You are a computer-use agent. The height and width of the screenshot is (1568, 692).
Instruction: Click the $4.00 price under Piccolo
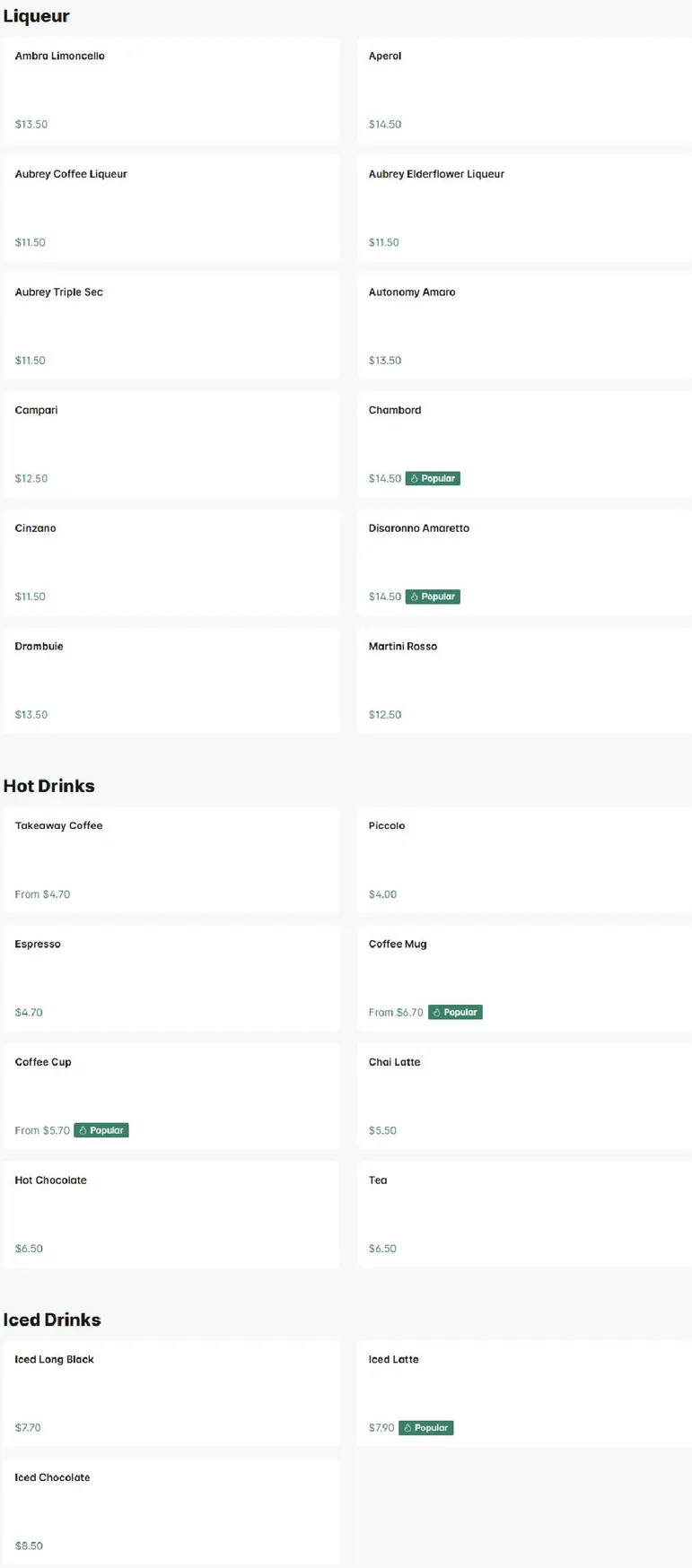(x=382, y=894)
